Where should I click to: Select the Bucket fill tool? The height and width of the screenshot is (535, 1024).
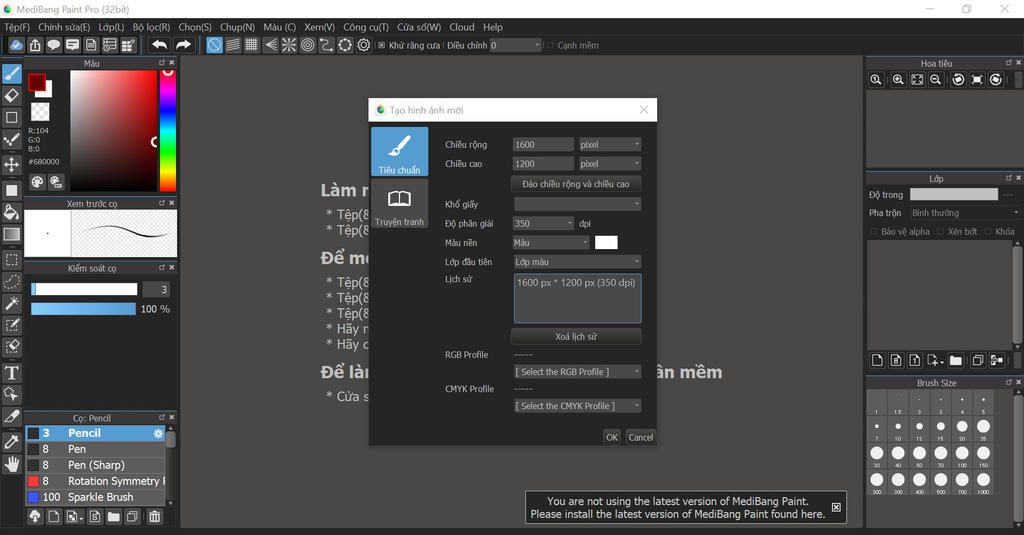pos(12,212)
